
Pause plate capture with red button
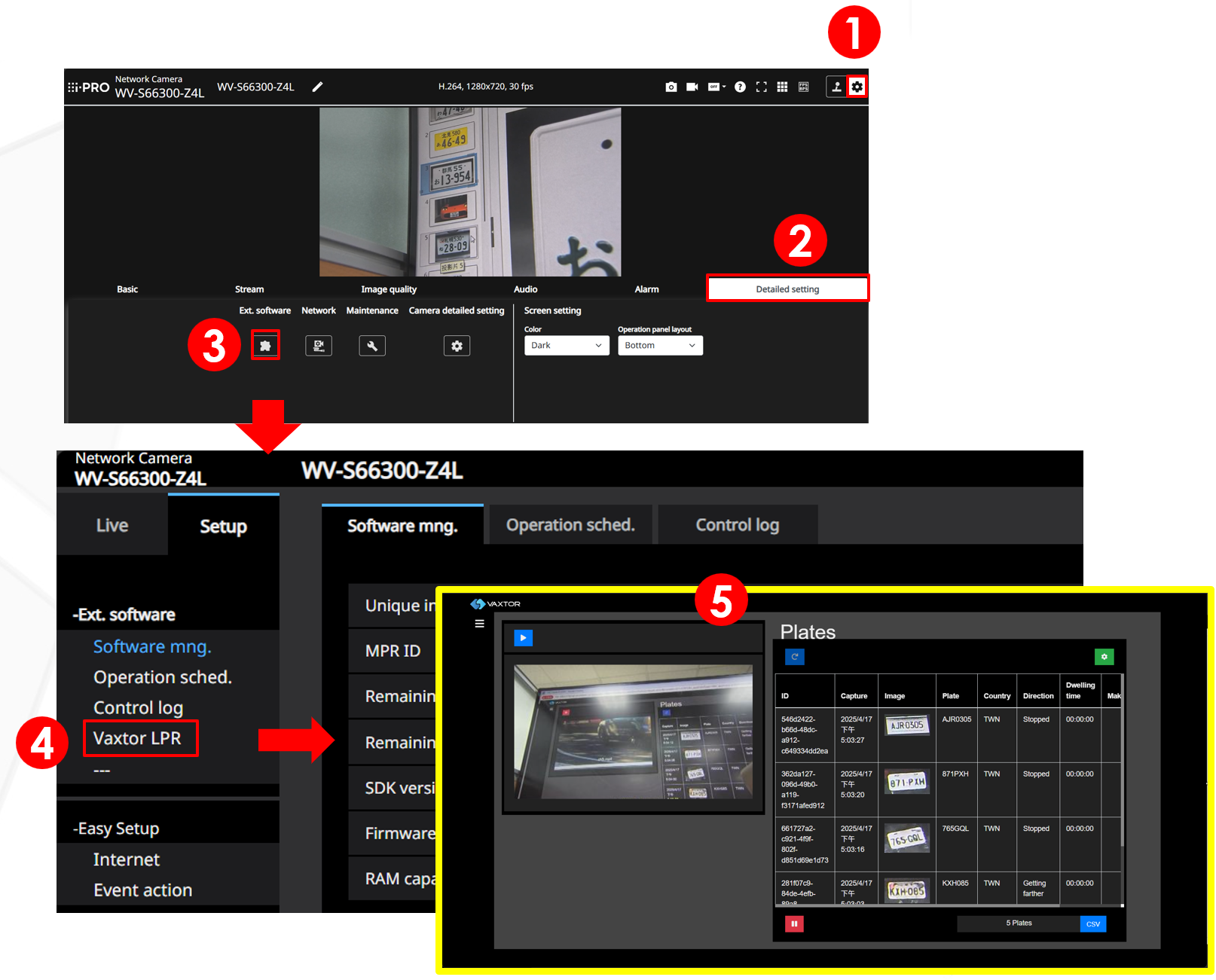coord(794,924)
